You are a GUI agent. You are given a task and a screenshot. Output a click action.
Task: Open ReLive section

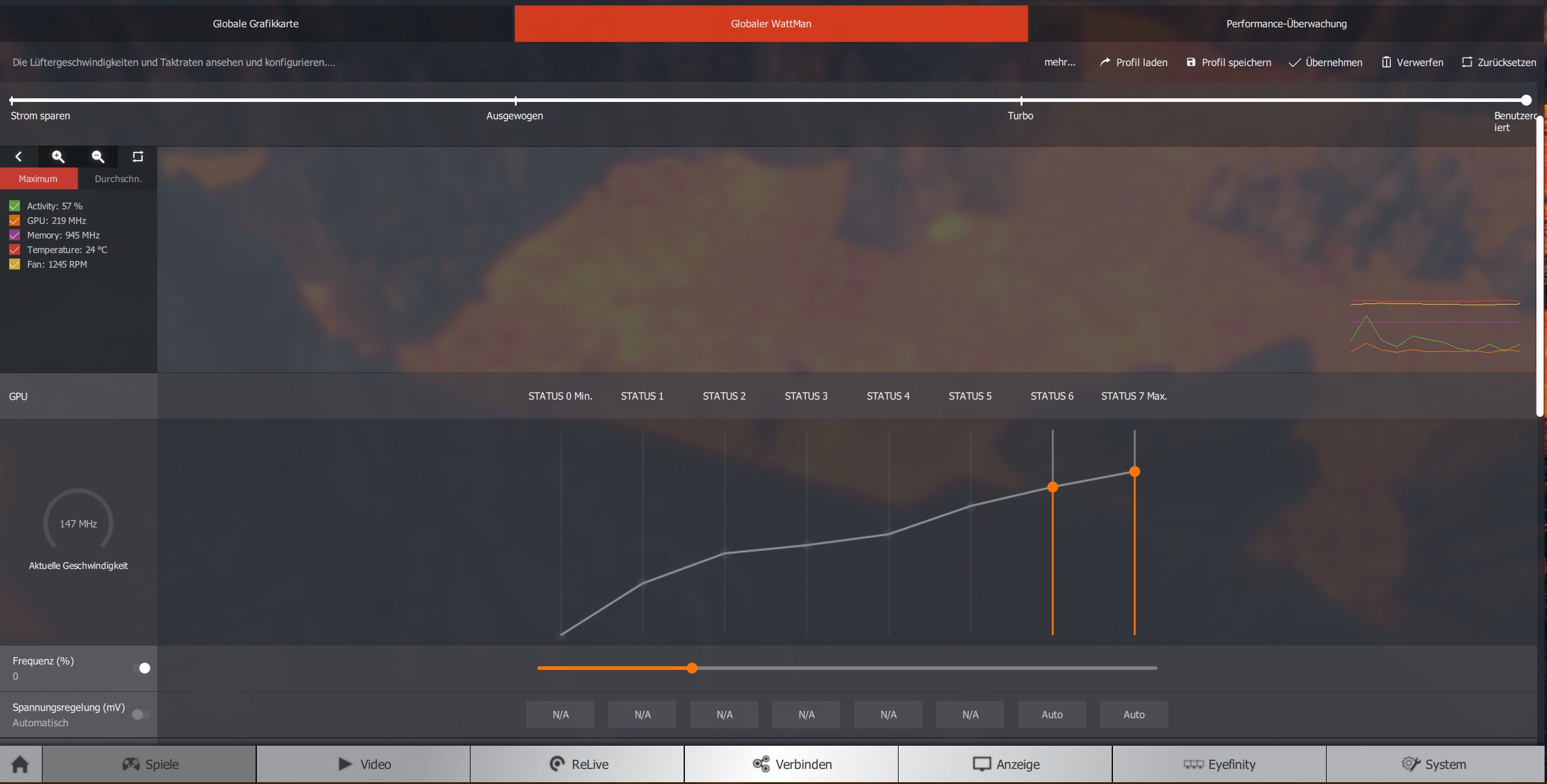click(578, 764)
